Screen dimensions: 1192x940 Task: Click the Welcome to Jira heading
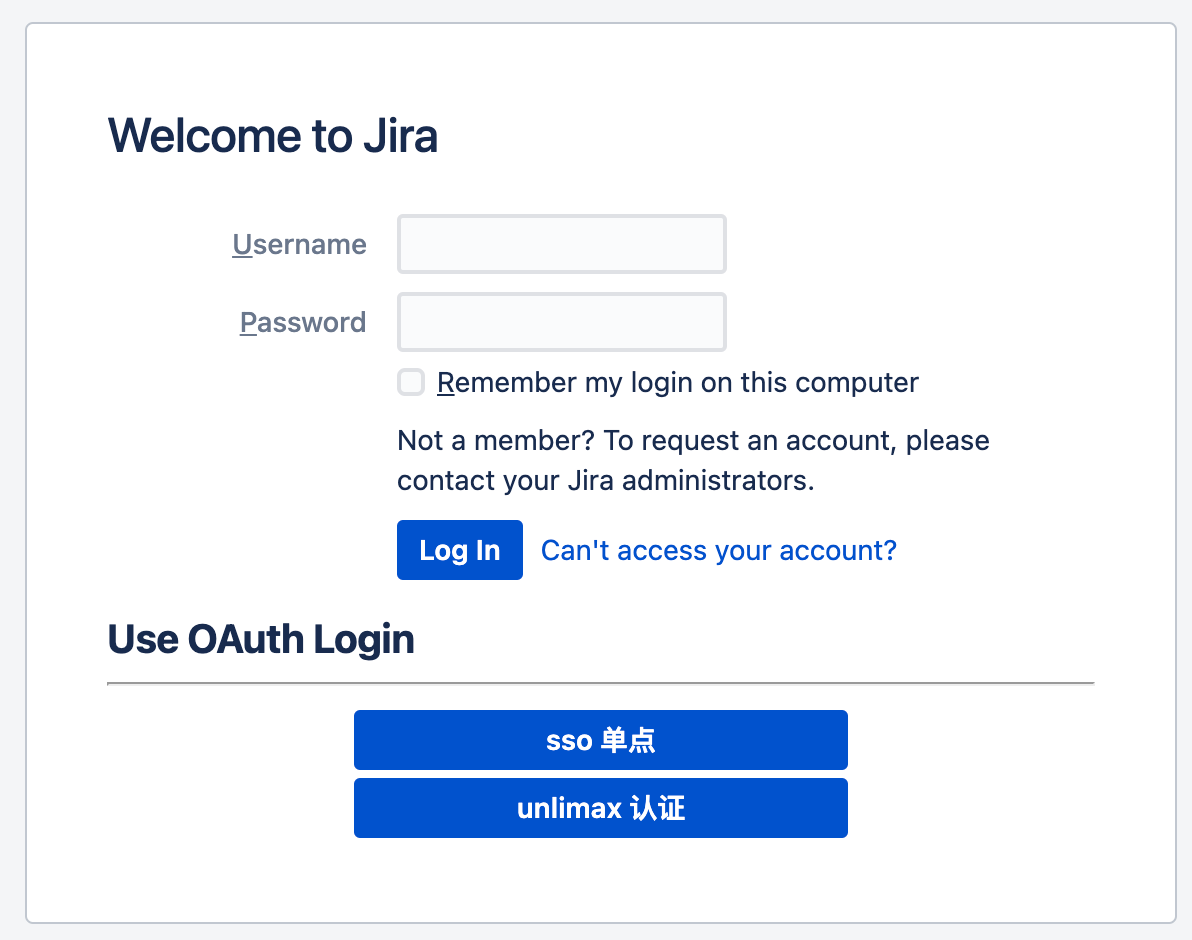click(x=272, y=136)
